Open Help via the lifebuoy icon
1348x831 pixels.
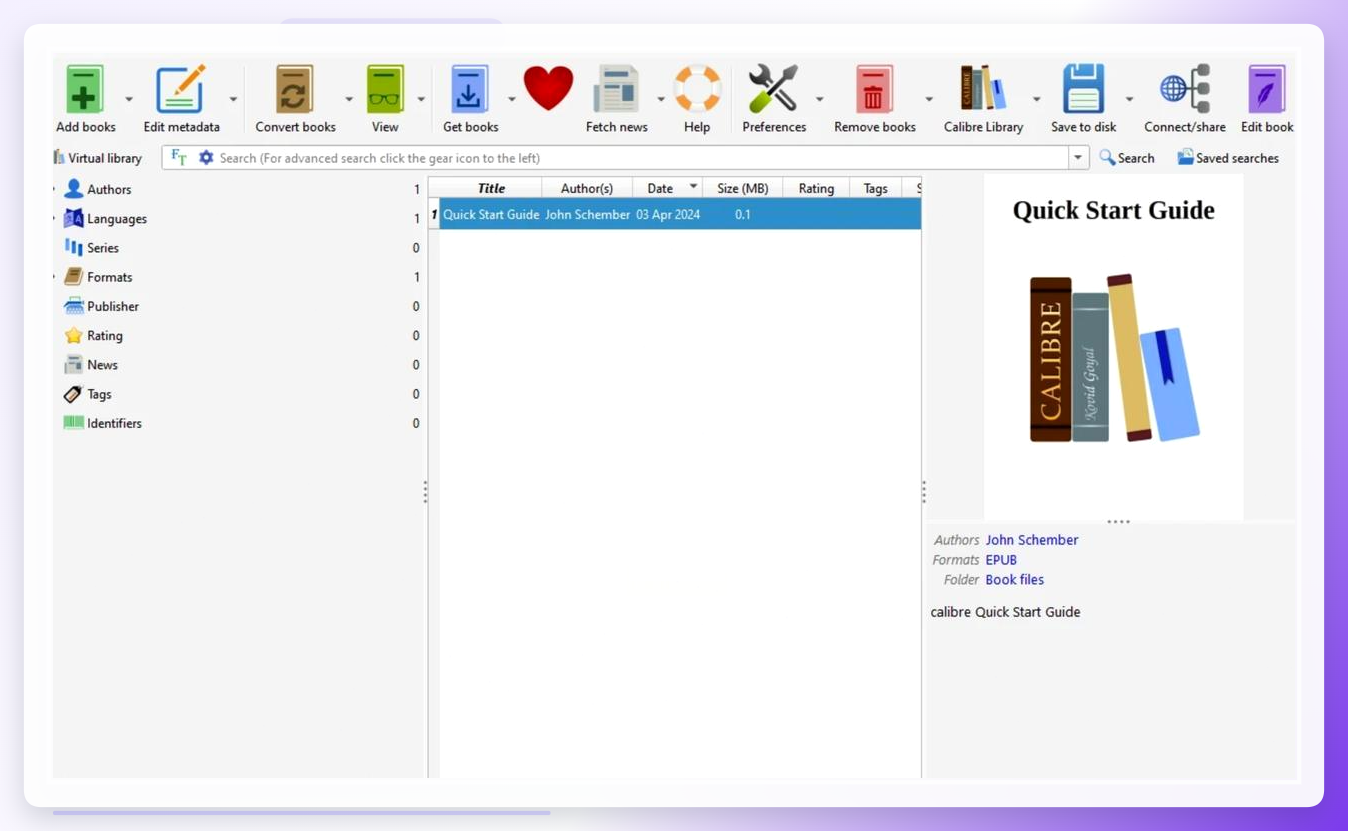697,89
